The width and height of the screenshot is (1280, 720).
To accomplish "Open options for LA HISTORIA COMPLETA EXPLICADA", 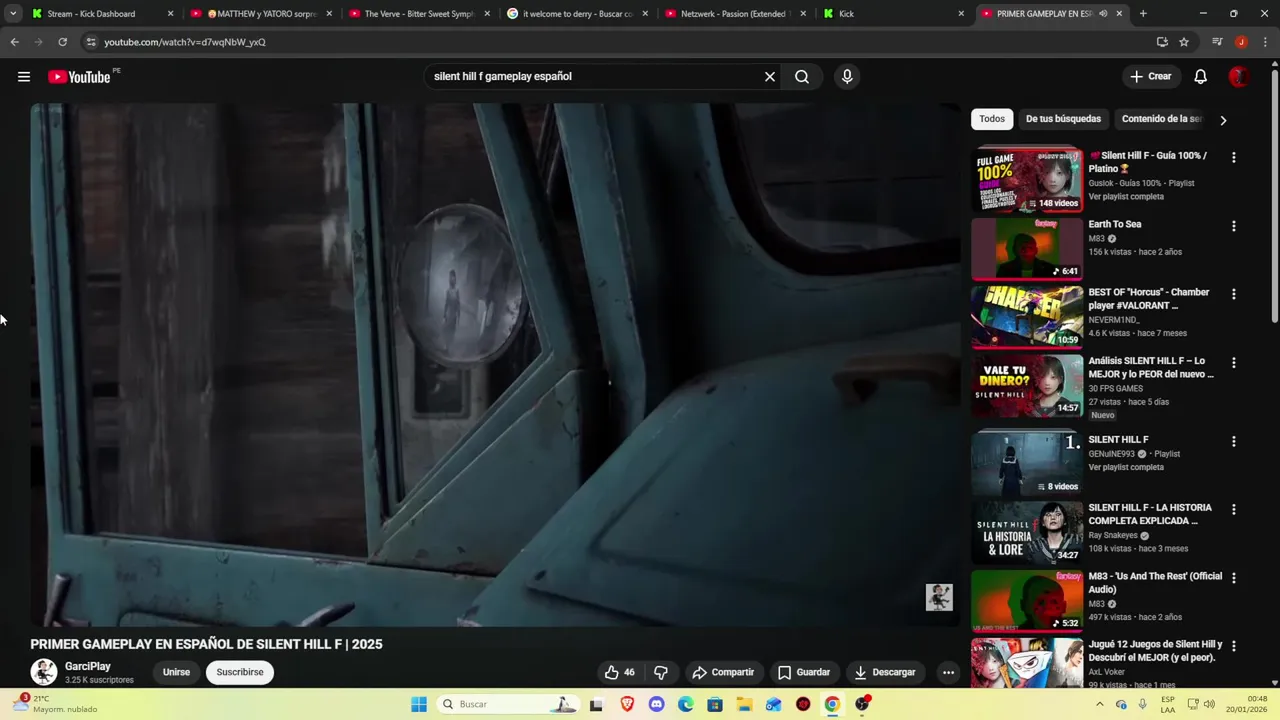I will click(1233, 509).
